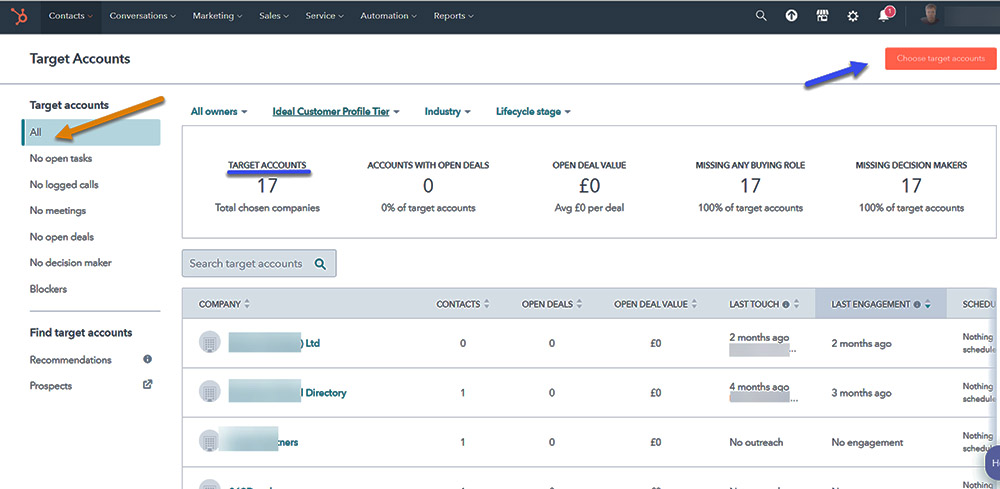Open the company ending in Directory
Image resolution: width=1000 pixels, height=489 pixels.
click(x=288, y=392)
